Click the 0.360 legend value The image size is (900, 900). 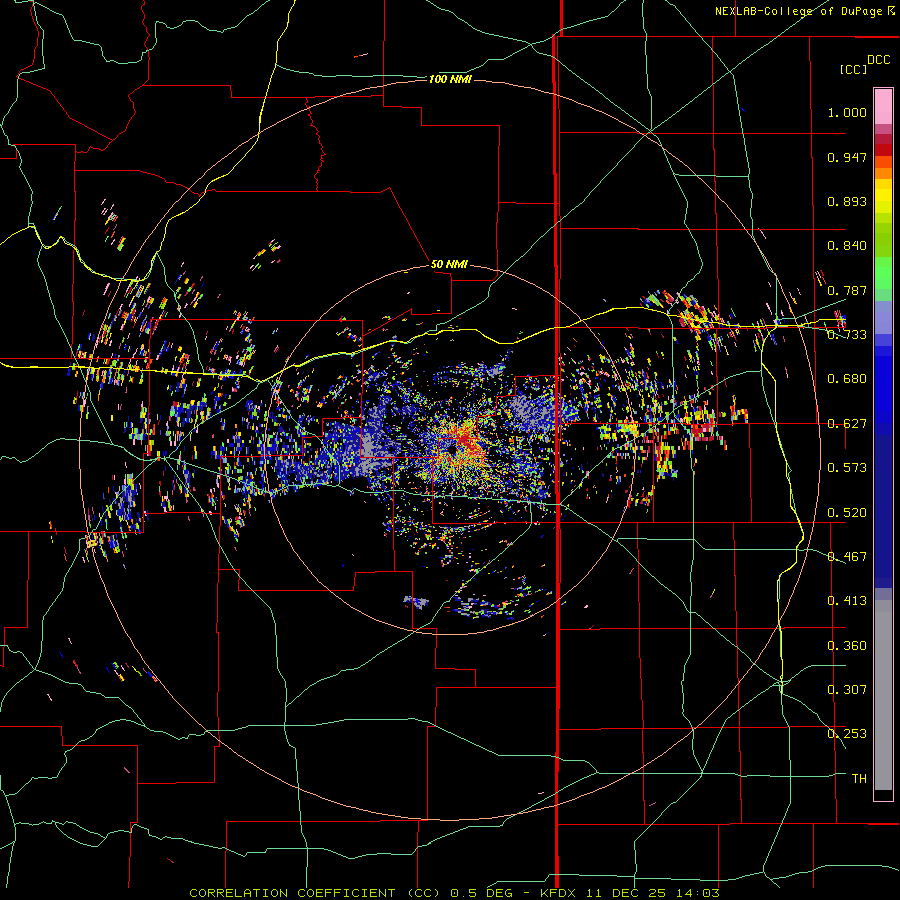(x=847, y=646)
